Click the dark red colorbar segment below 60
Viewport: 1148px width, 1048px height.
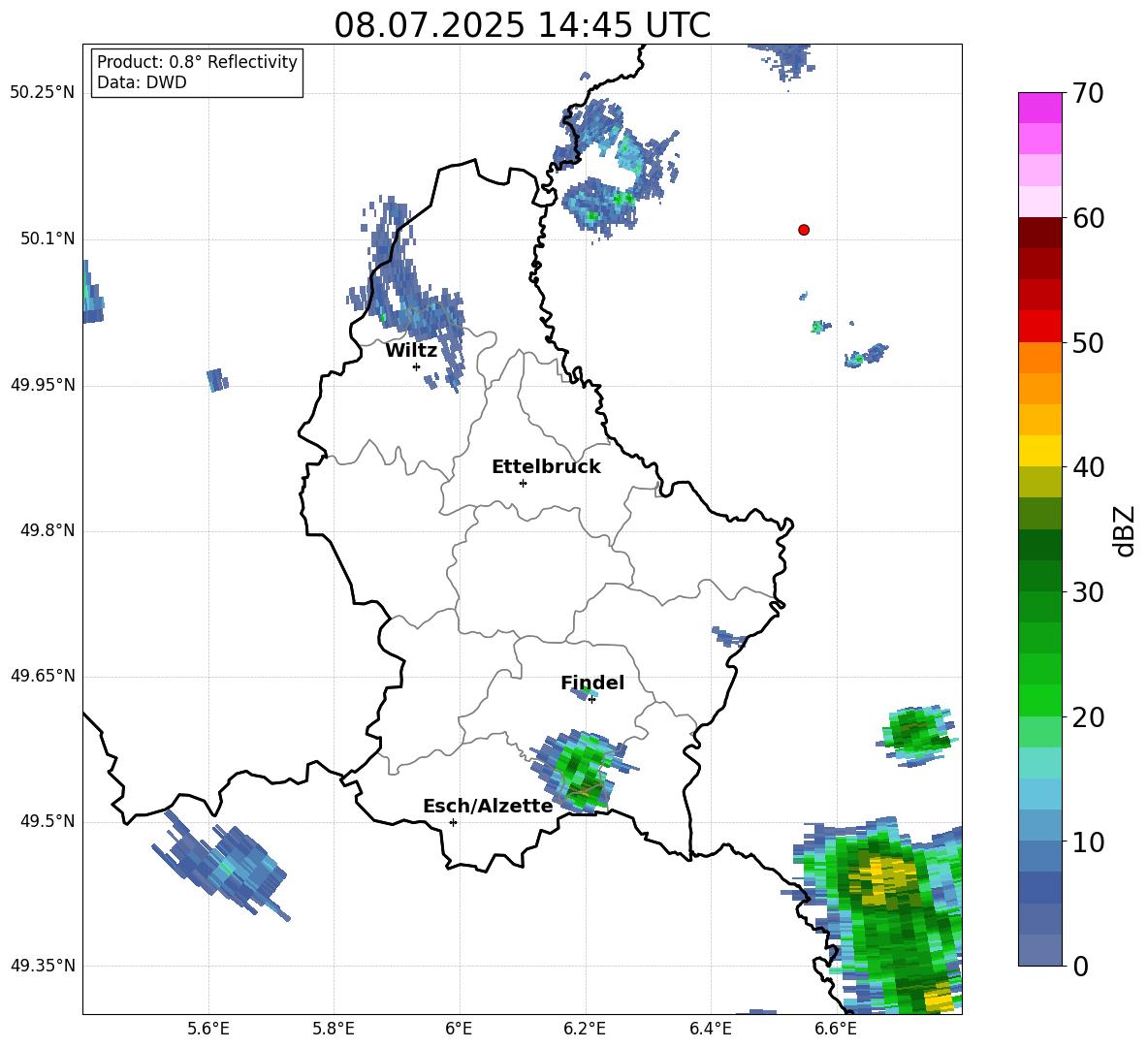(x=1040, y=233)
